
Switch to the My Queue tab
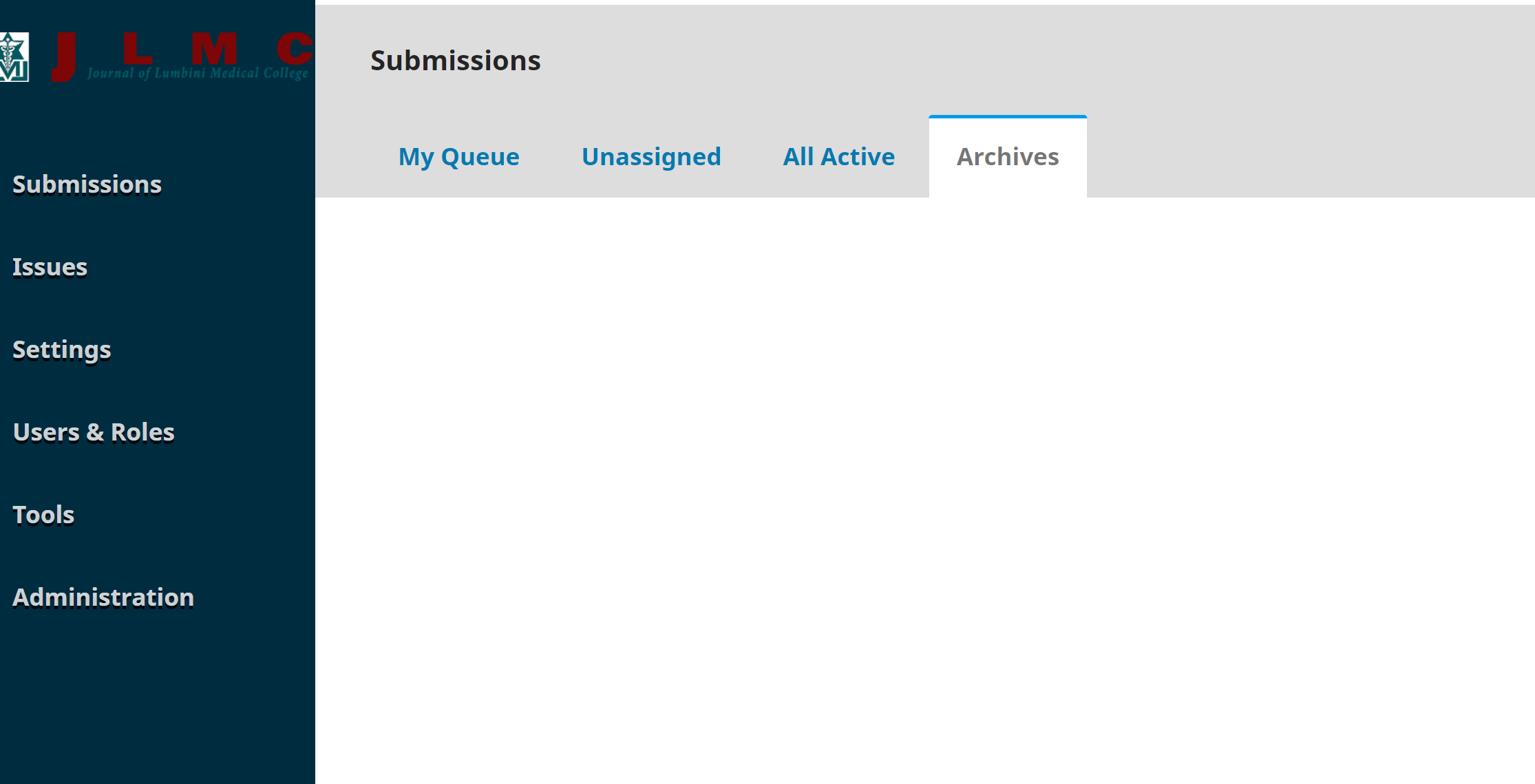tap(459, 157)
